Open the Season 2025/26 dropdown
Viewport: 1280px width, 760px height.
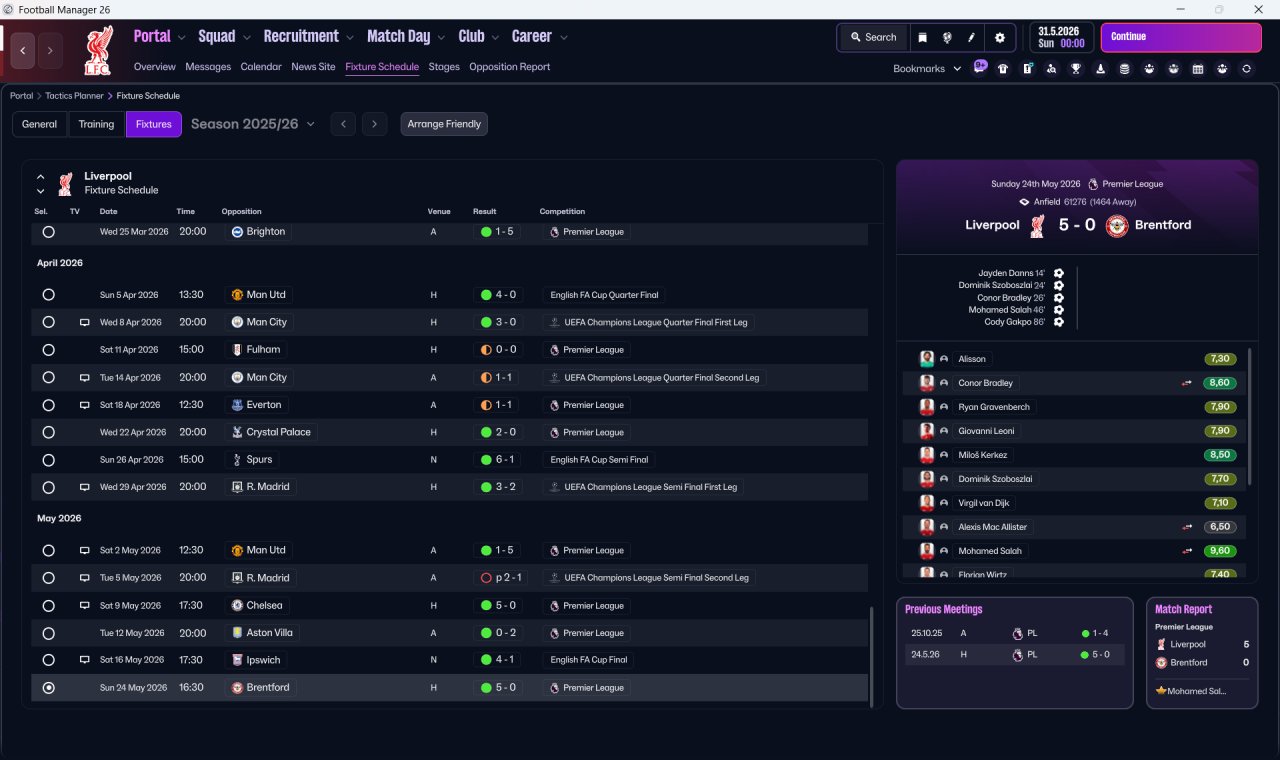pyautogui.click(x=253, y=124)
